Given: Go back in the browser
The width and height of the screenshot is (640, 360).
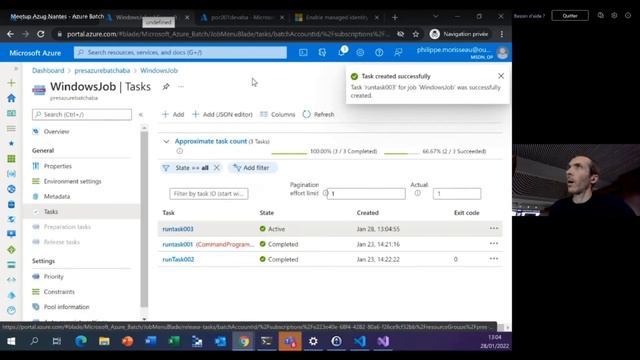Looking at the screenshot, I should coord(11,34).
